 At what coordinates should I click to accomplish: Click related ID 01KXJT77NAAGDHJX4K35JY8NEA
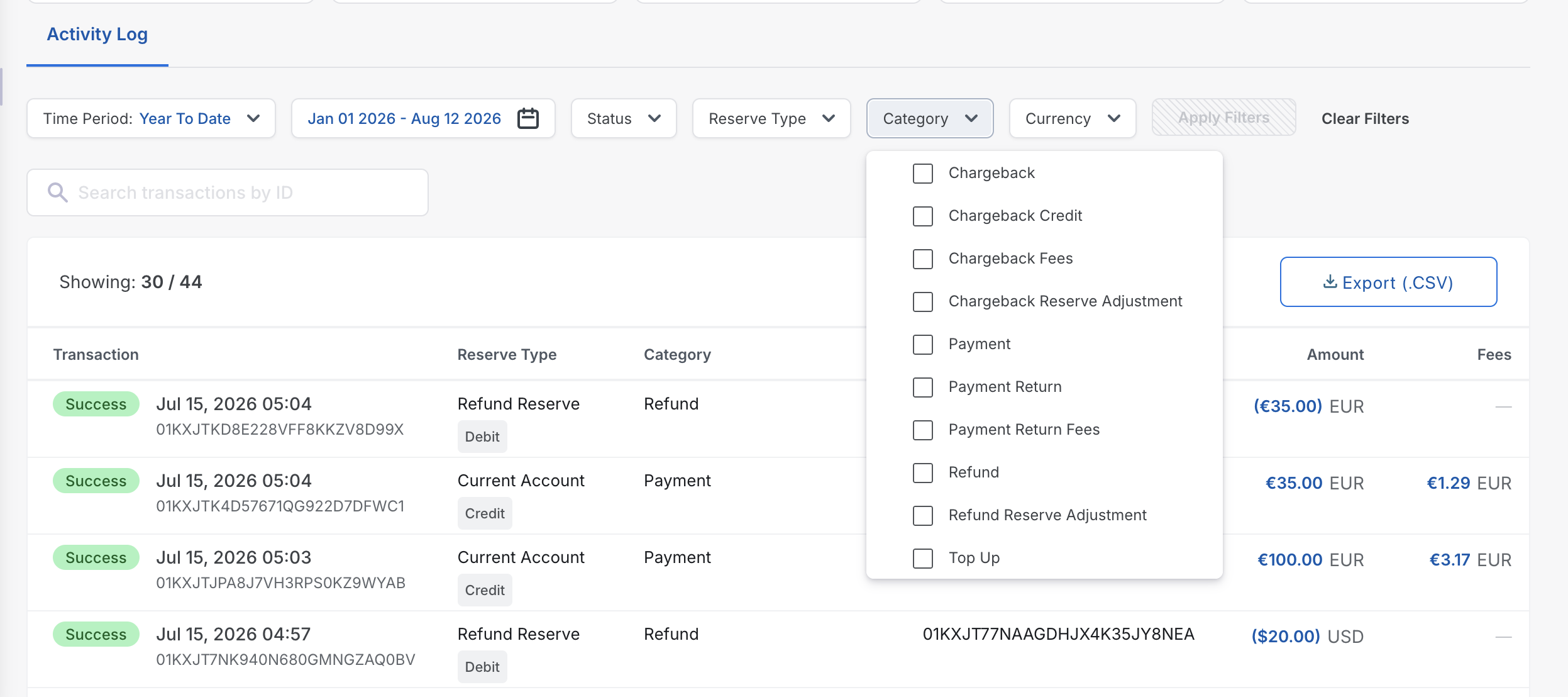[x=1058, y=633]
